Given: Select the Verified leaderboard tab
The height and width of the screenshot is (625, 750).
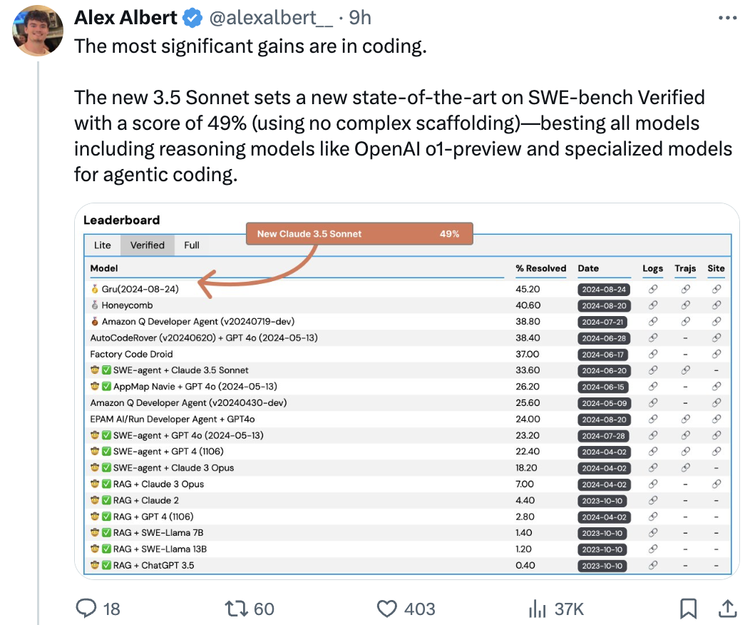Looking at the screenshot, I should point(147,245).
